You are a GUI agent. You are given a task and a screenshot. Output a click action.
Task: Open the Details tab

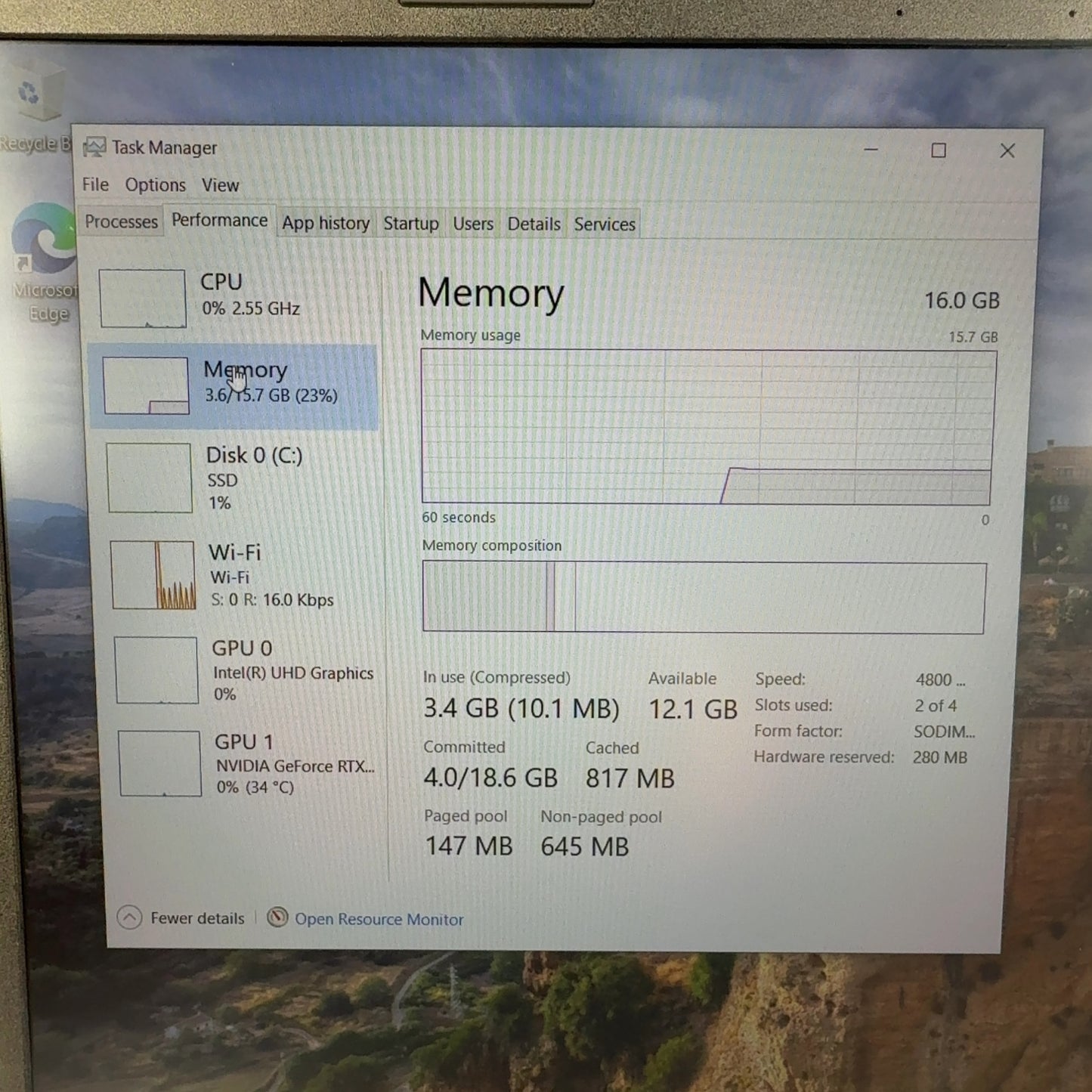(x=534, y=224)
